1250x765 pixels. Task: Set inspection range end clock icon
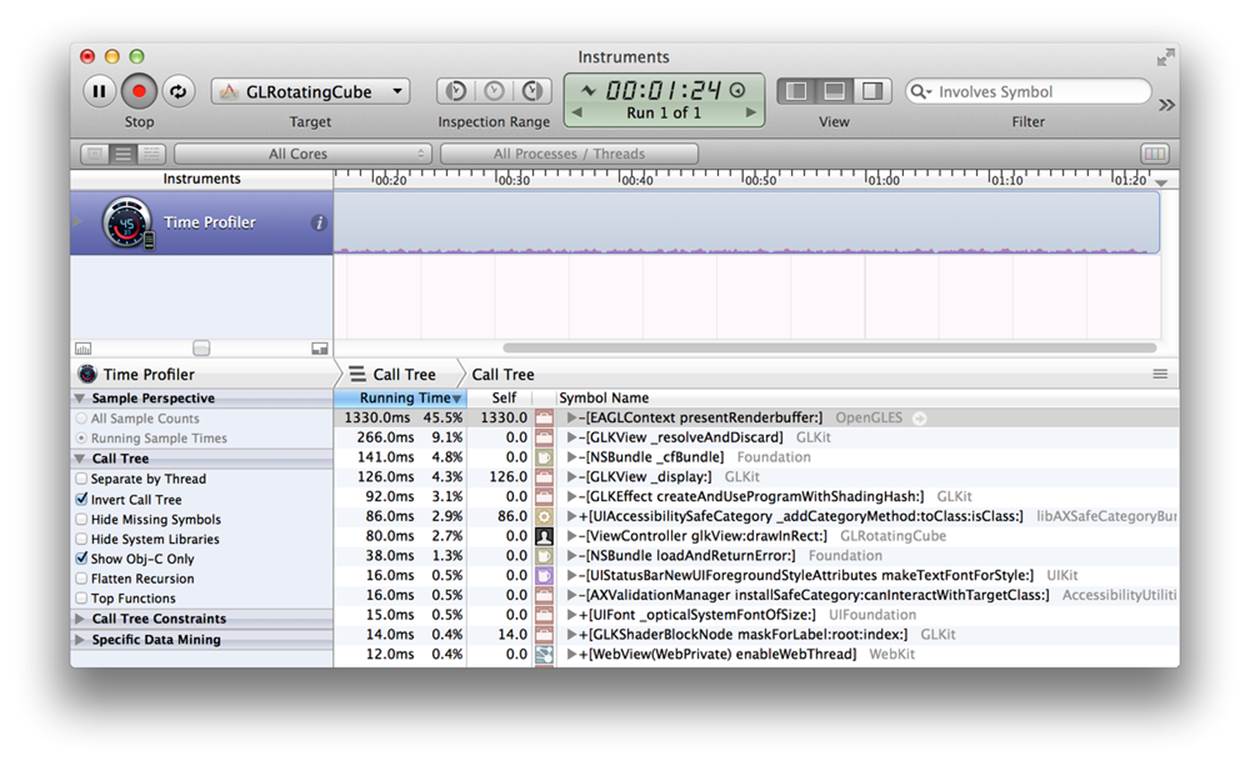(x=532, y=91)
